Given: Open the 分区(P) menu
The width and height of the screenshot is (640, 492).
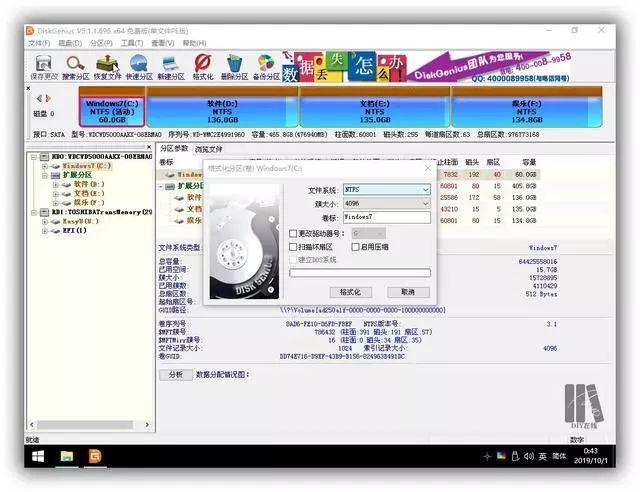Looking at the screenshot, I should pos(101,43).
